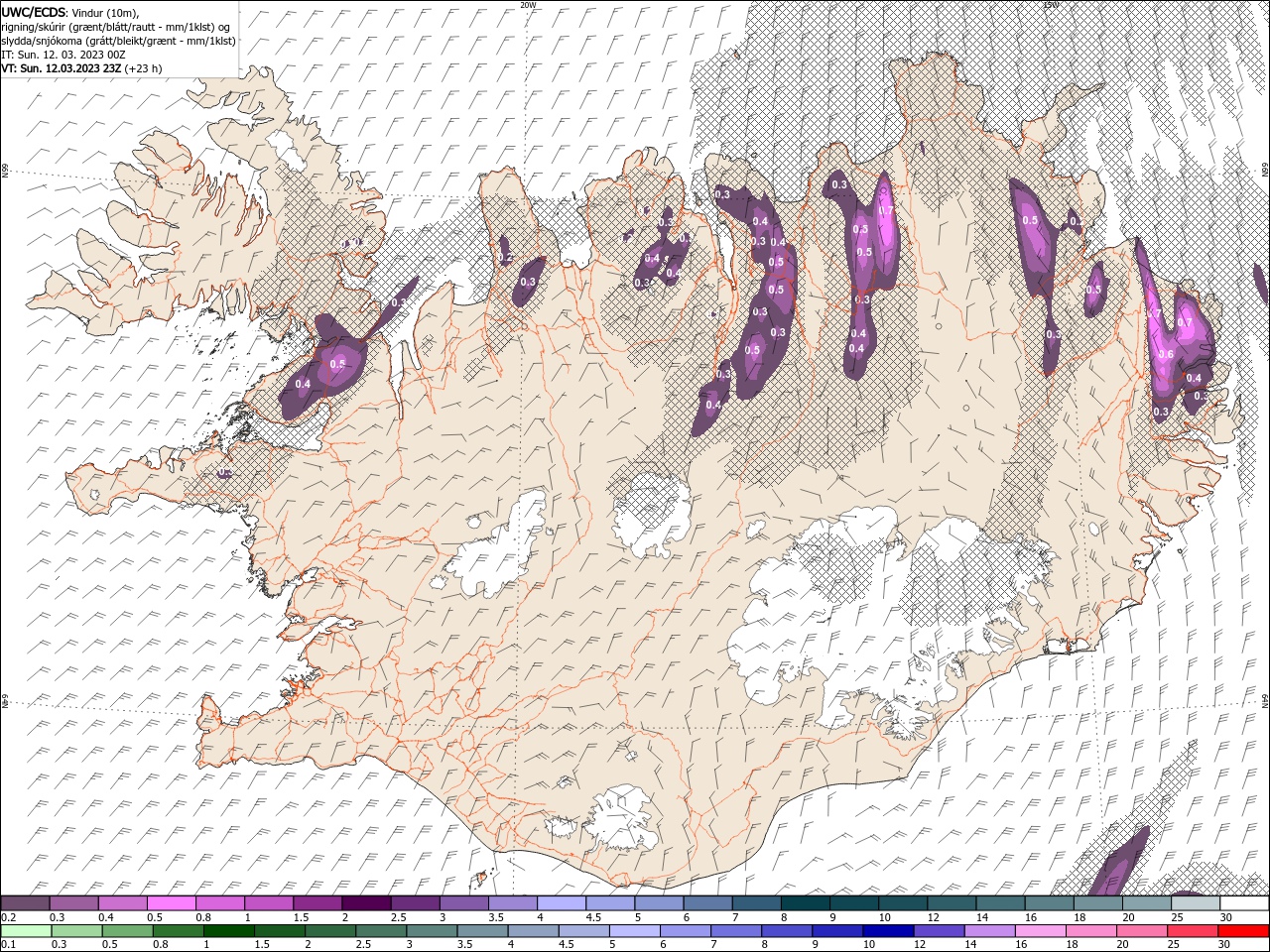
Task: Select the 3.5 grey-blue swatch in rain legend
Action: click(482, 931)
